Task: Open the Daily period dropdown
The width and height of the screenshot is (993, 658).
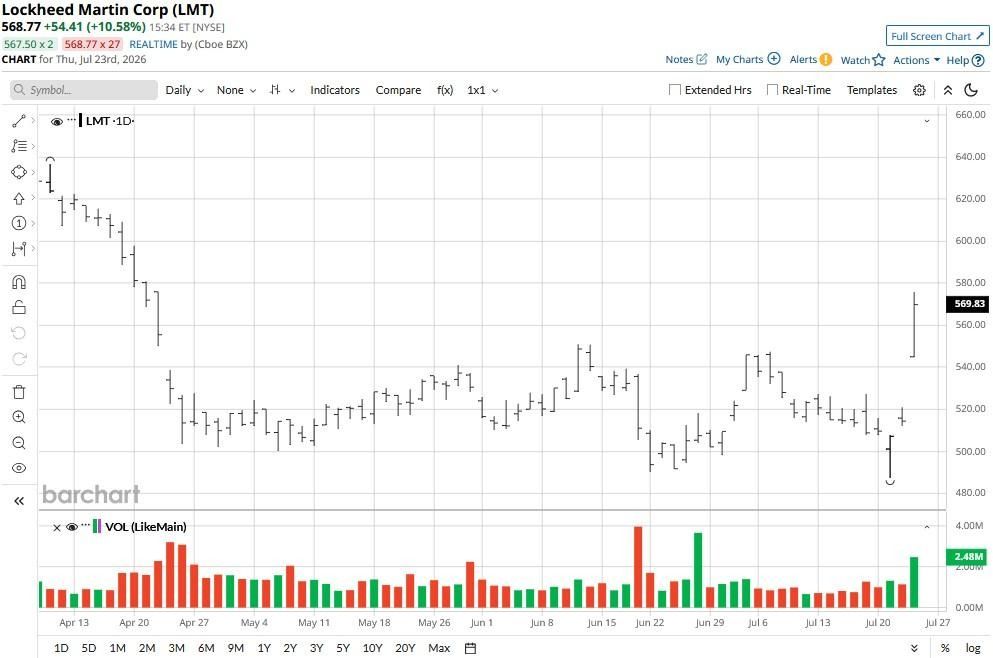Action: tap(184, 90)
